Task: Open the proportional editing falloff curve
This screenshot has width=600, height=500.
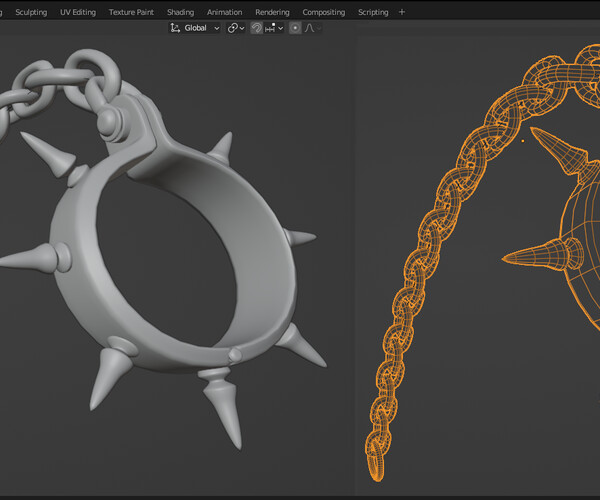Action: point(312,28)
